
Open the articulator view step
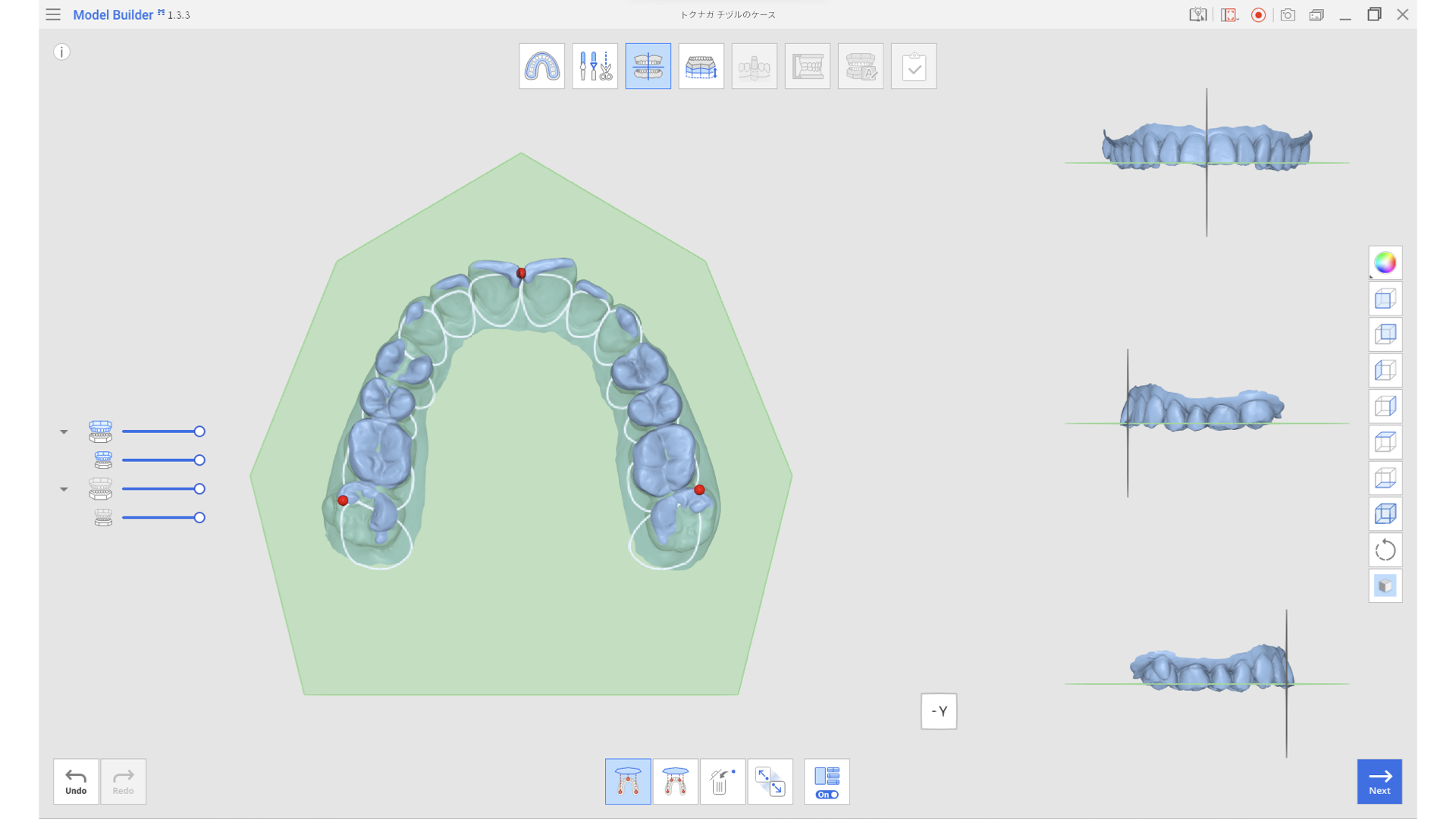click(x=807, y=66)
